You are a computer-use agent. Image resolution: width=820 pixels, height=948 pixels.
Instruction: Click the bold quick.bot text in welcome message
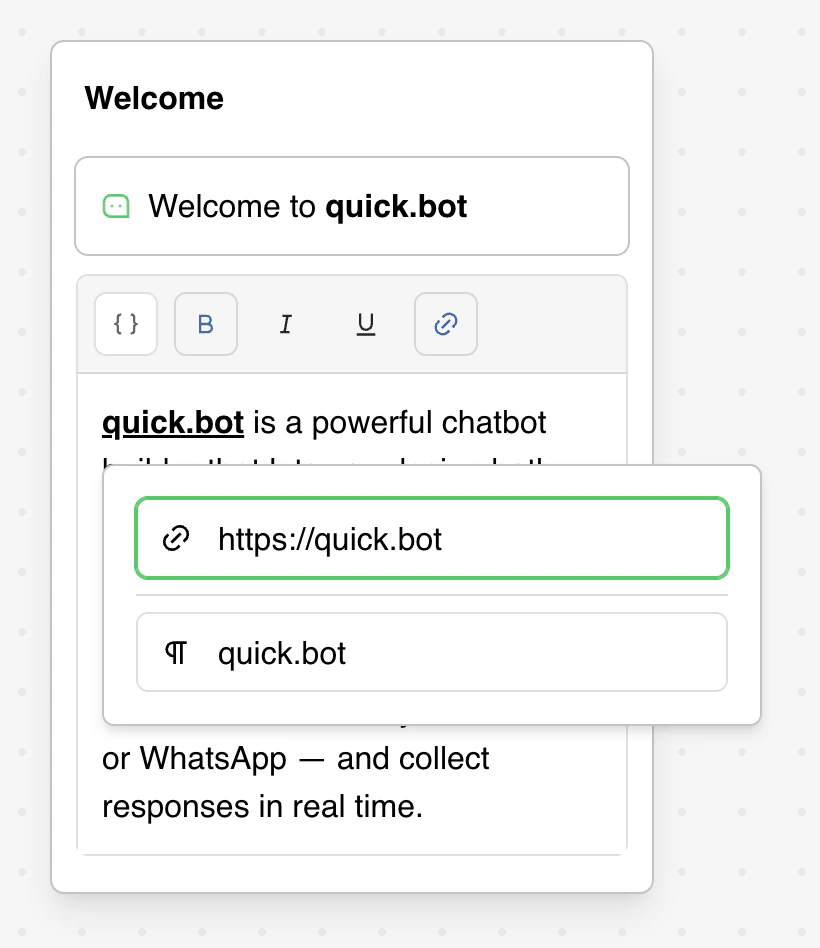[395, 206]
